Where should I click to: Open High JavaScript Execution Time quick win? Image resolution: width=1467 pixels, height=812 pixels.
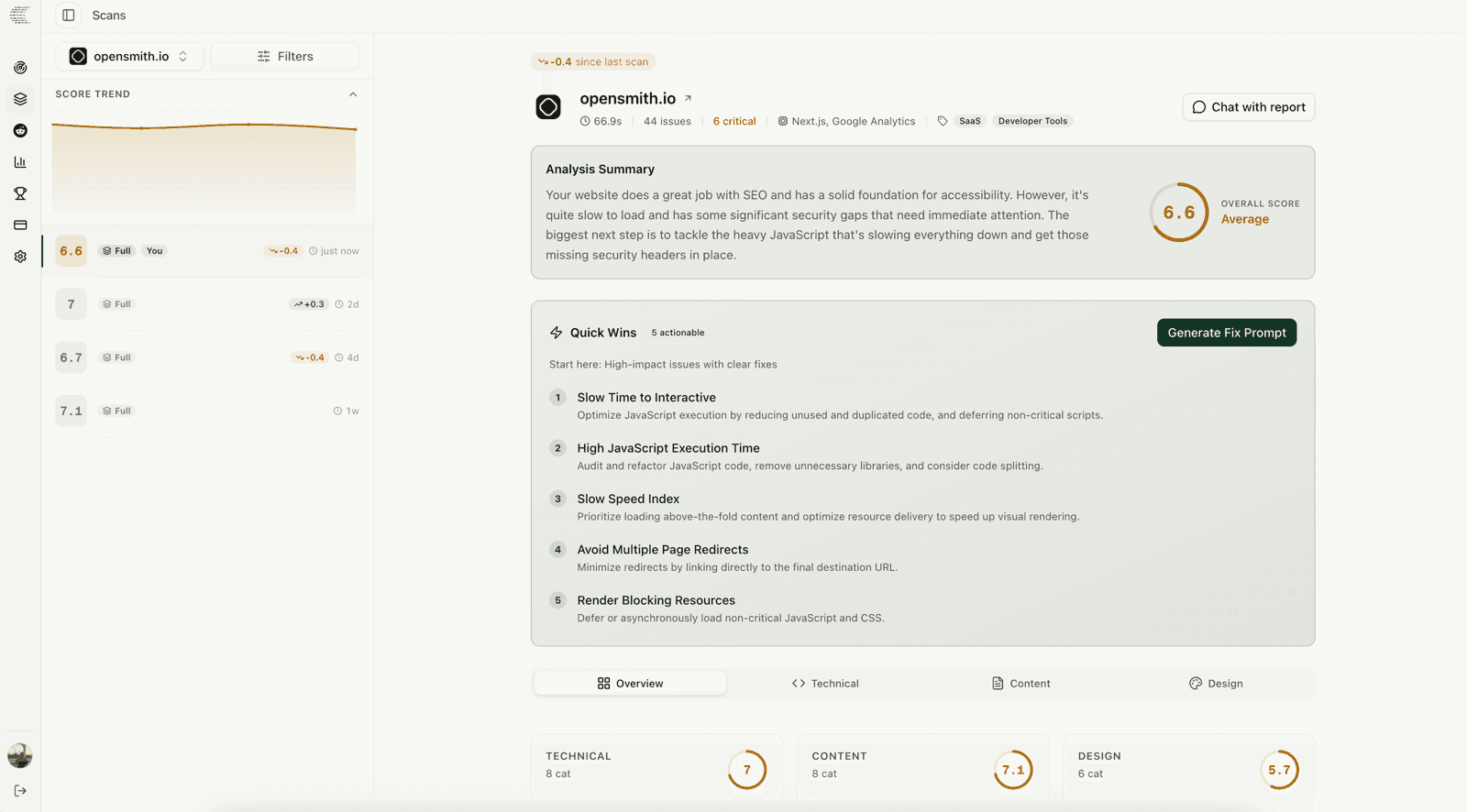coord(922,456)
